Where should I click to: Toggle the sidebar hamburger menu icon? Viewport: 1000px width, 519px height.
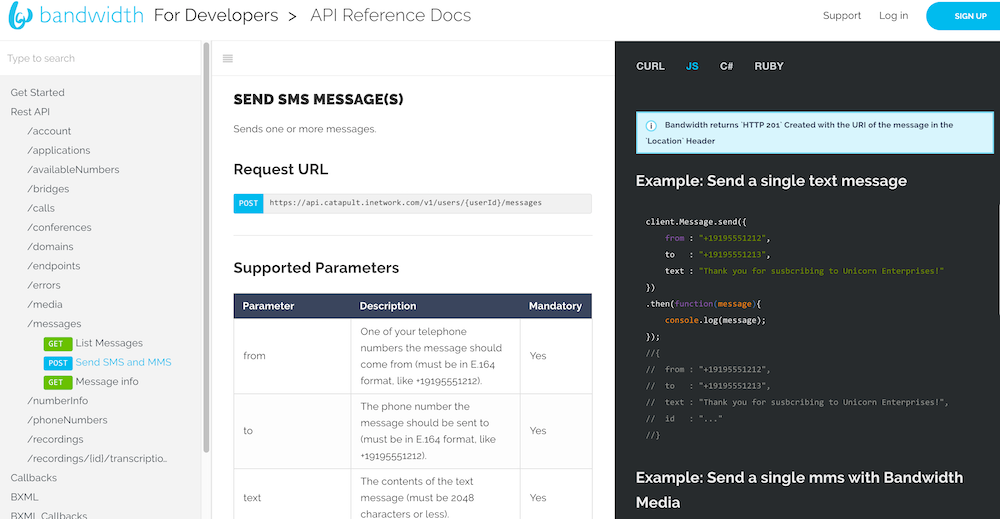[228, 59]
